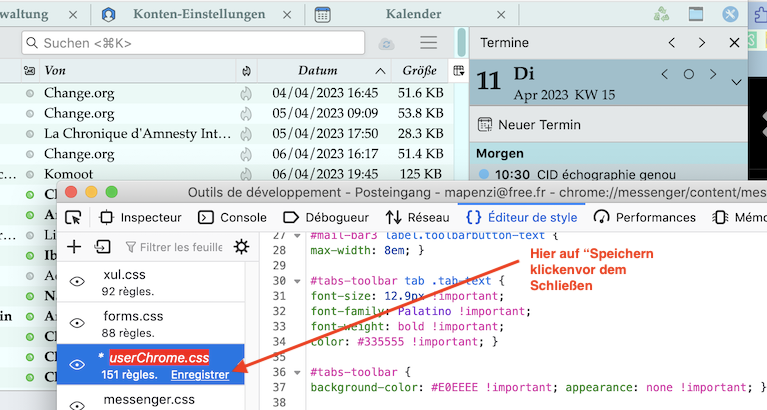Screen dimensions: 767x410
Task: Close the Termine pane
Action: (734, 43)
